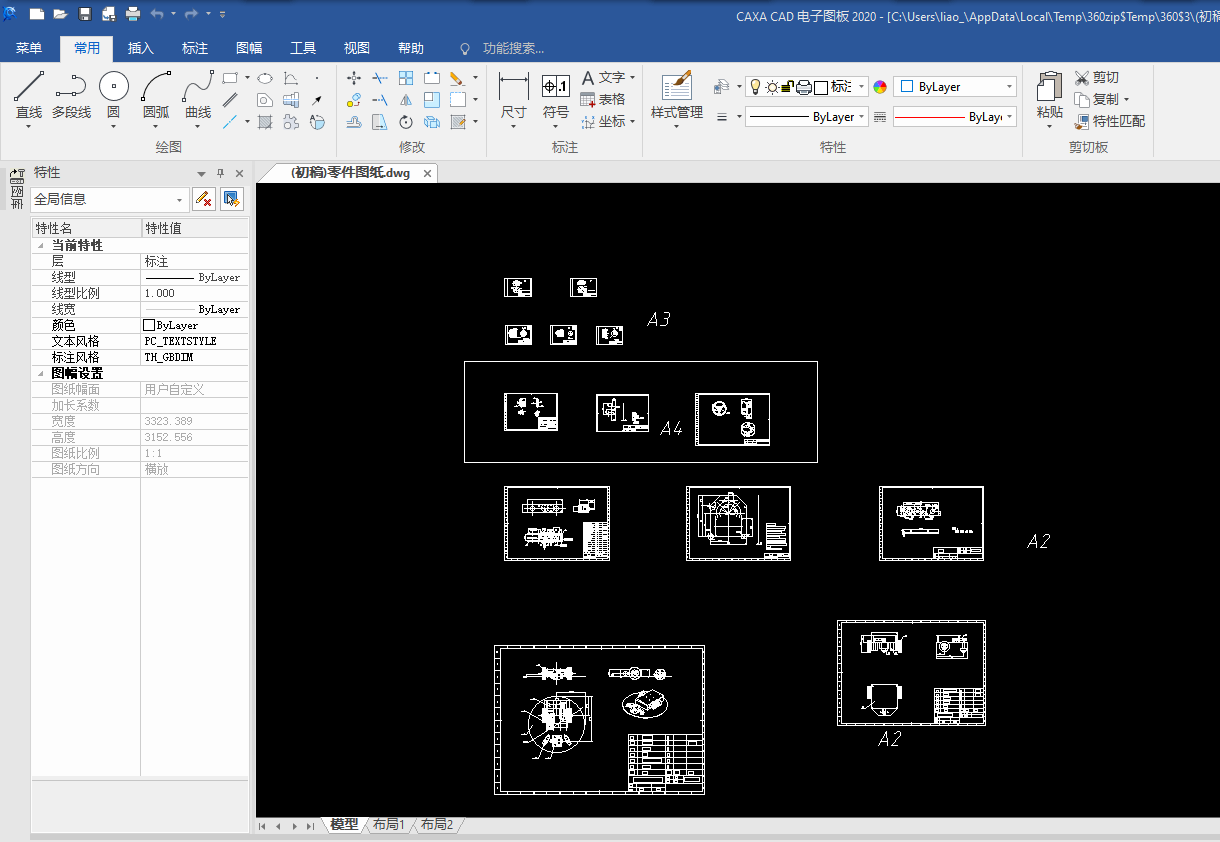Toggle the layer padlock icon
The image size is (1220, 842).
tap(787, 87)
